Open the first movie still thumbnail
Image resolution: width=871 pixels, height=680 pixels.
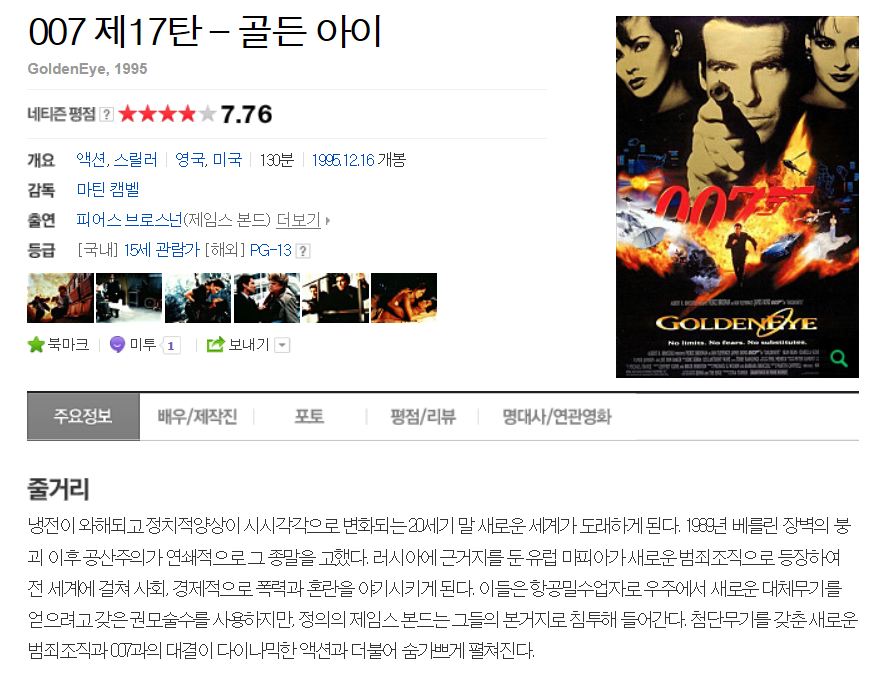click(x=61, y=298)
